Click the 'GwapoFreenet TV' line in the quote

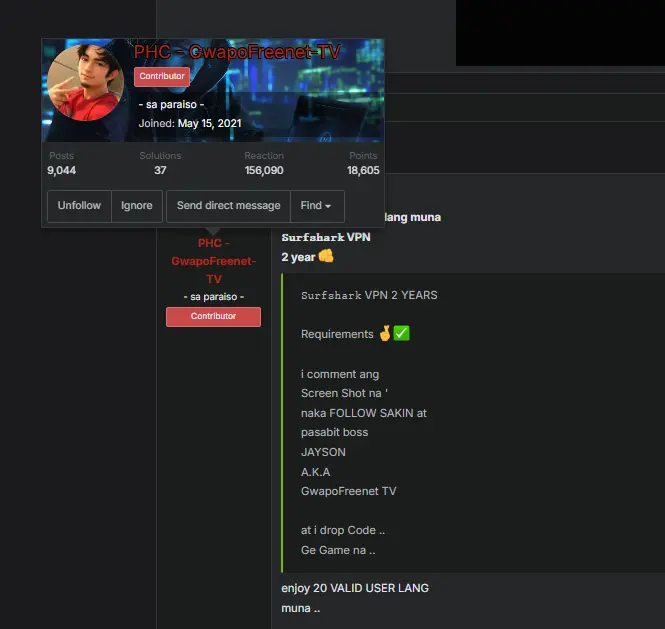tap(349, 491)
